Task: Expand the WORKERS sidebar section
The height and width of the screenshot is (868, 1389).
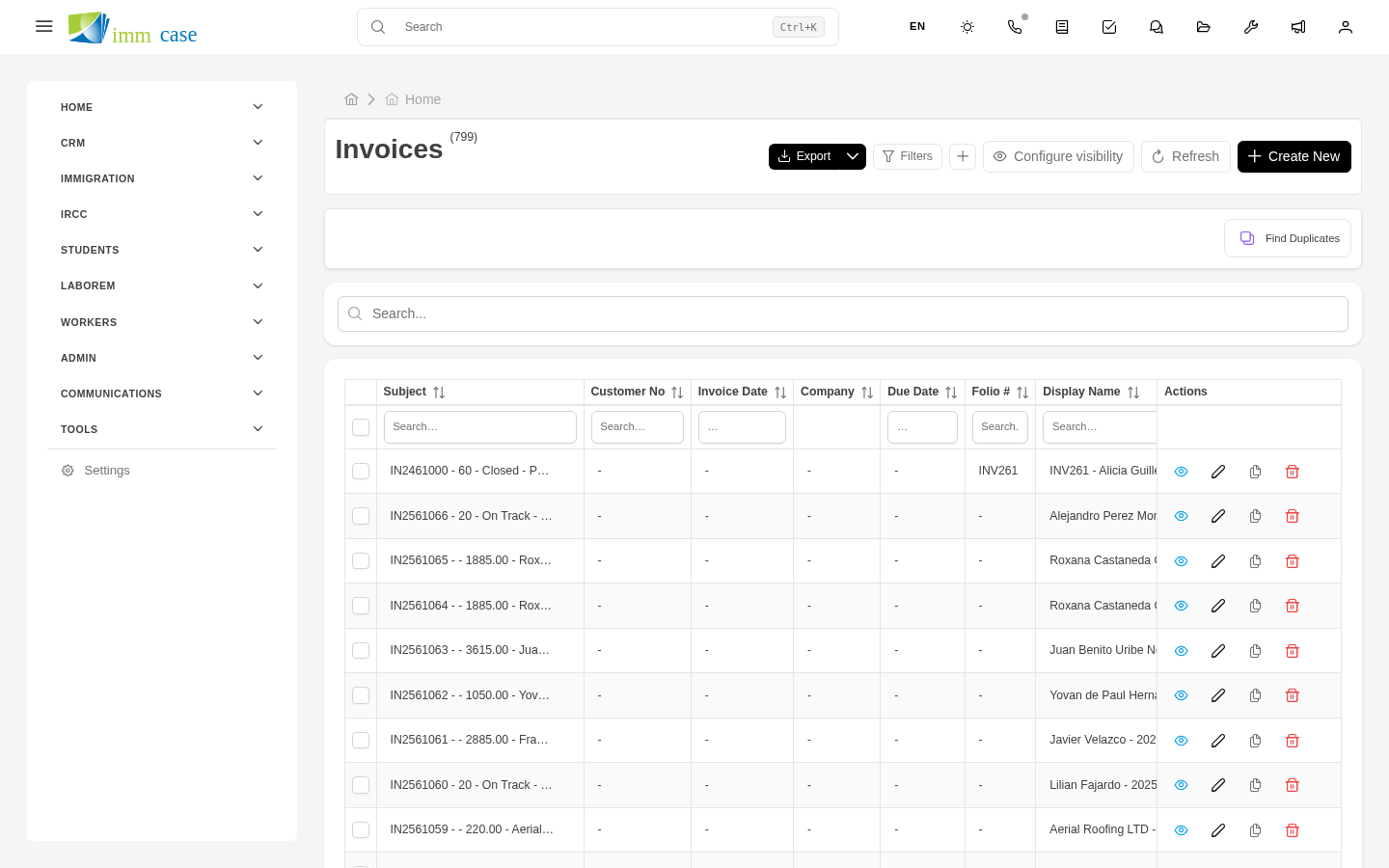Action: 161,322
